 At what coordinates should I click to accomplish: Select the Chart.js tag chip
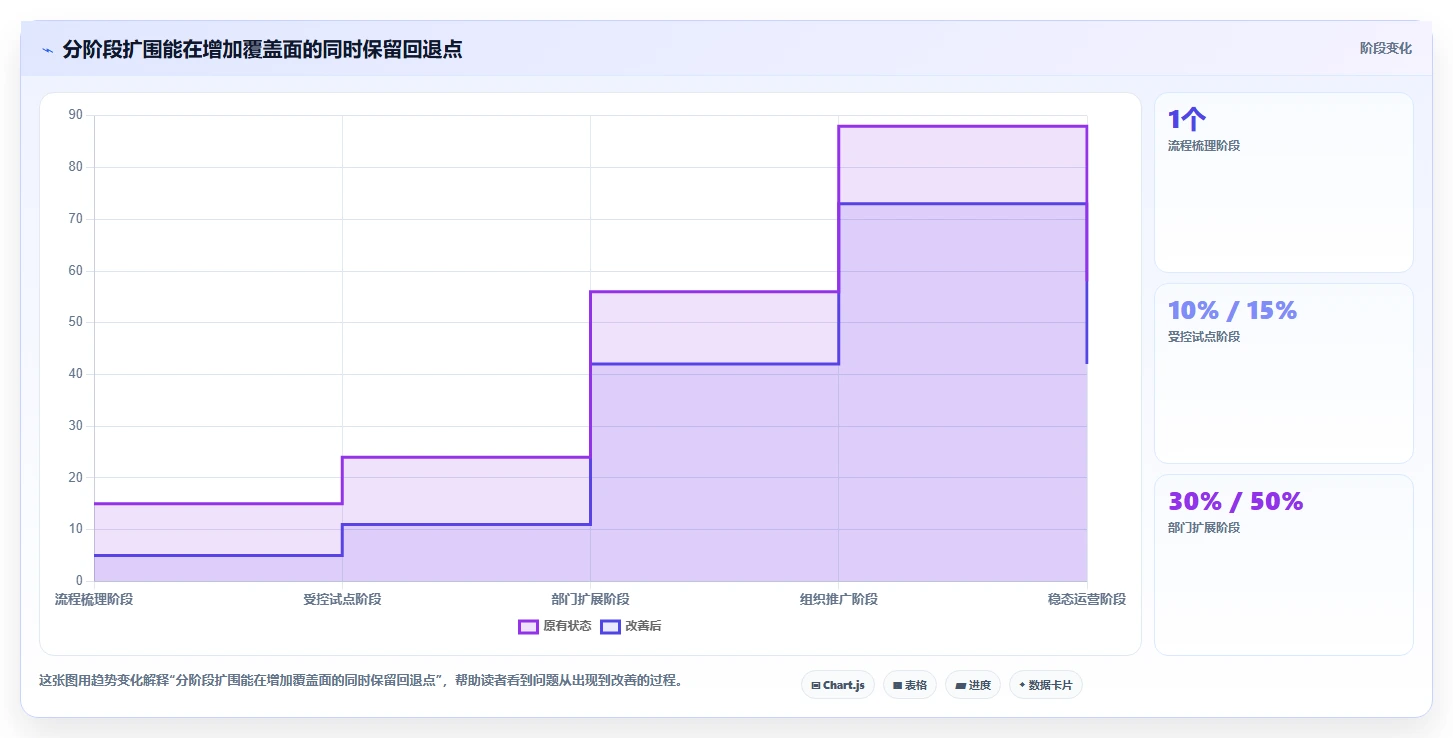coord(838,685)
